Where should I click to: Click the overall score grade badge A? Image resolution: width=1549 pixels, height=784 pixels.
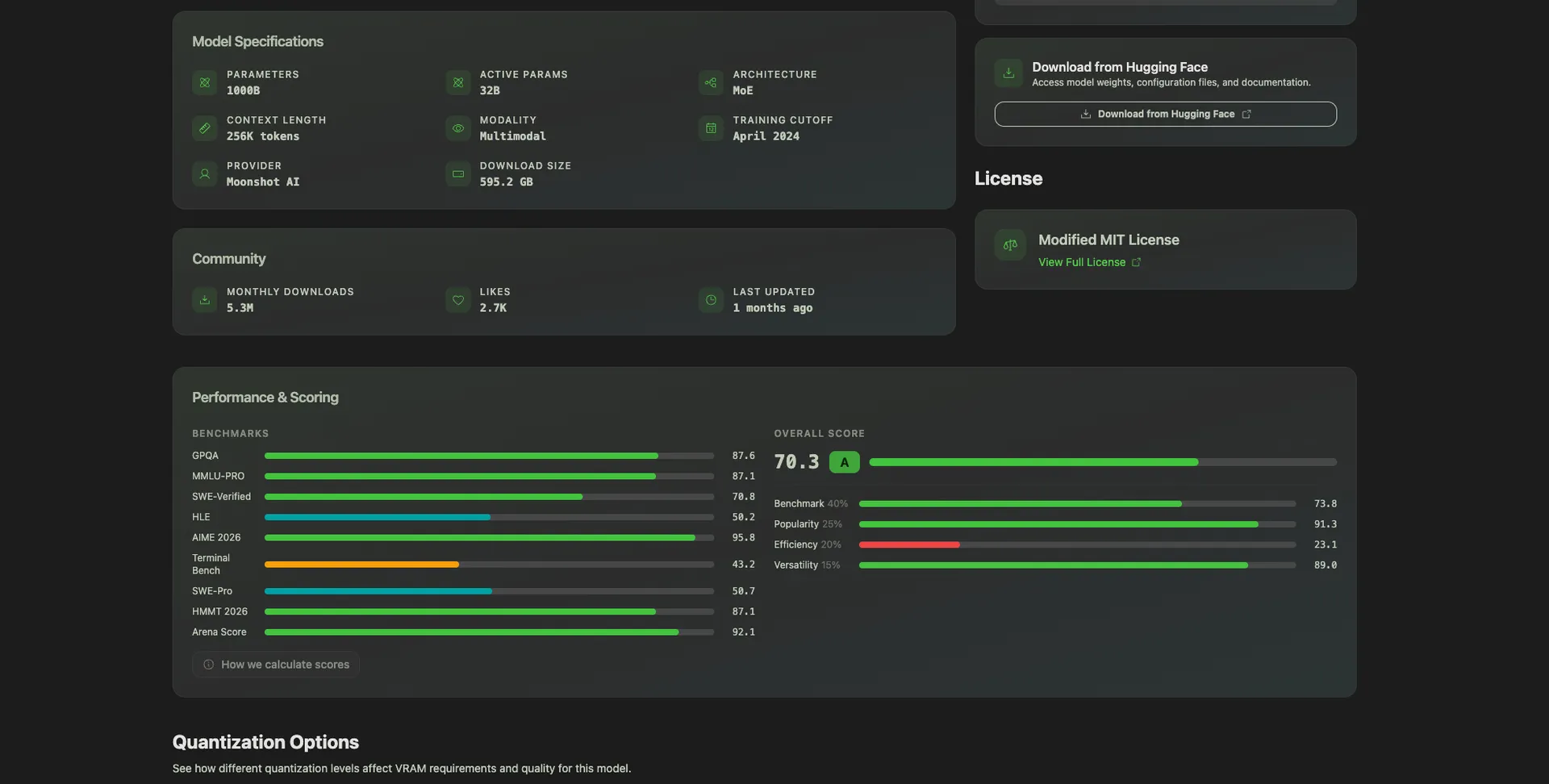pyautogui.click(x=844, y=462)
